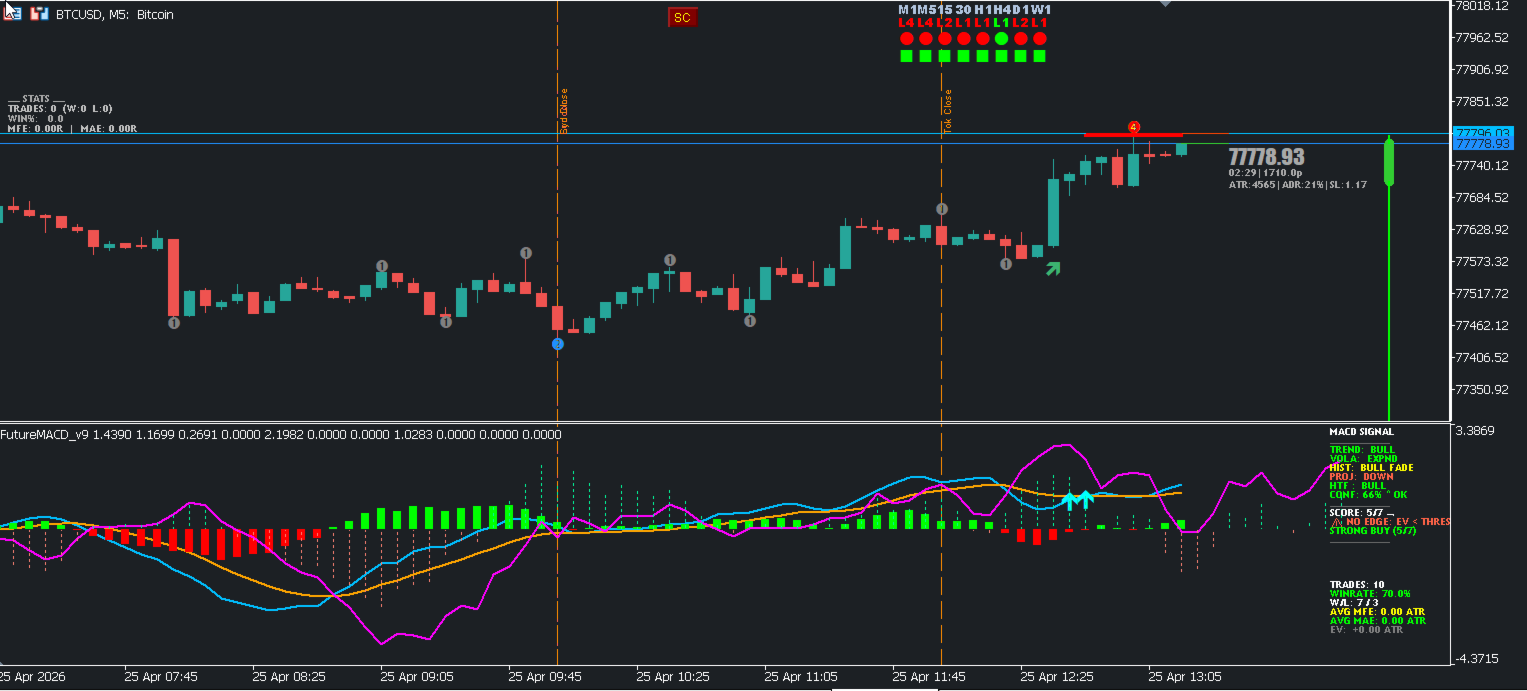
Task: Click the large 77778.93 price readout
Action: click(x=1266, y=157)
